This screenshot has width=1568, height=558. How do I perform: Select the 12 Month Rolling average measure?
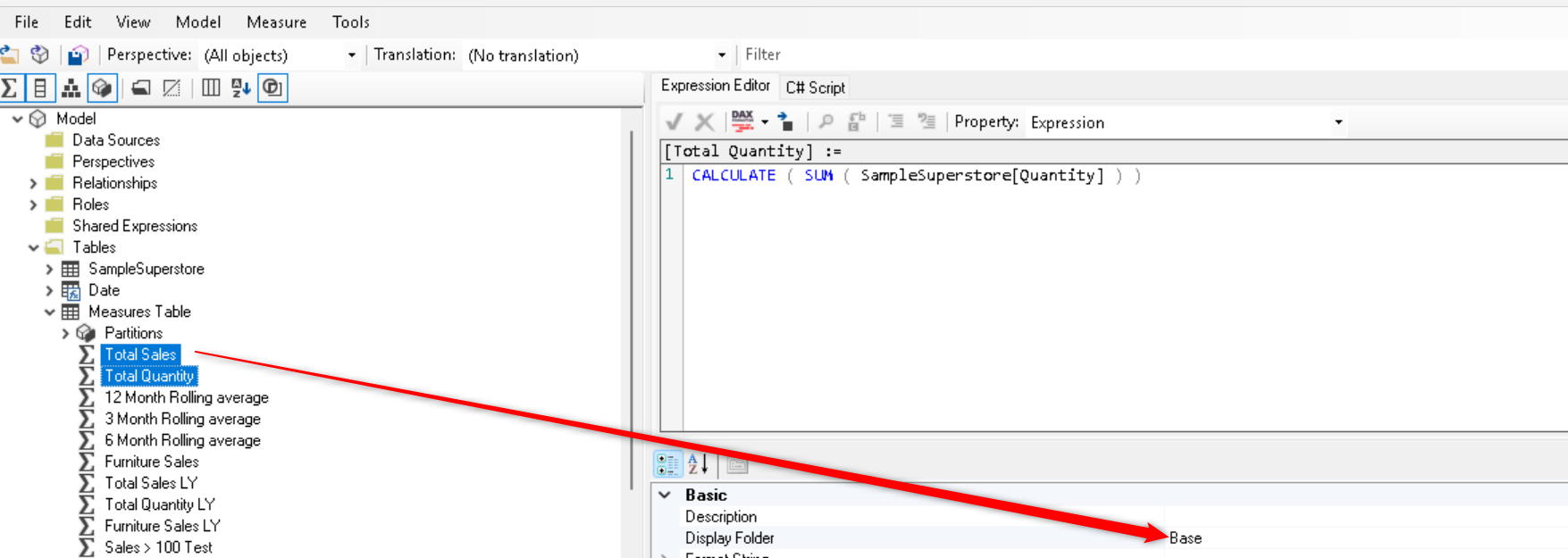point(187,397)
